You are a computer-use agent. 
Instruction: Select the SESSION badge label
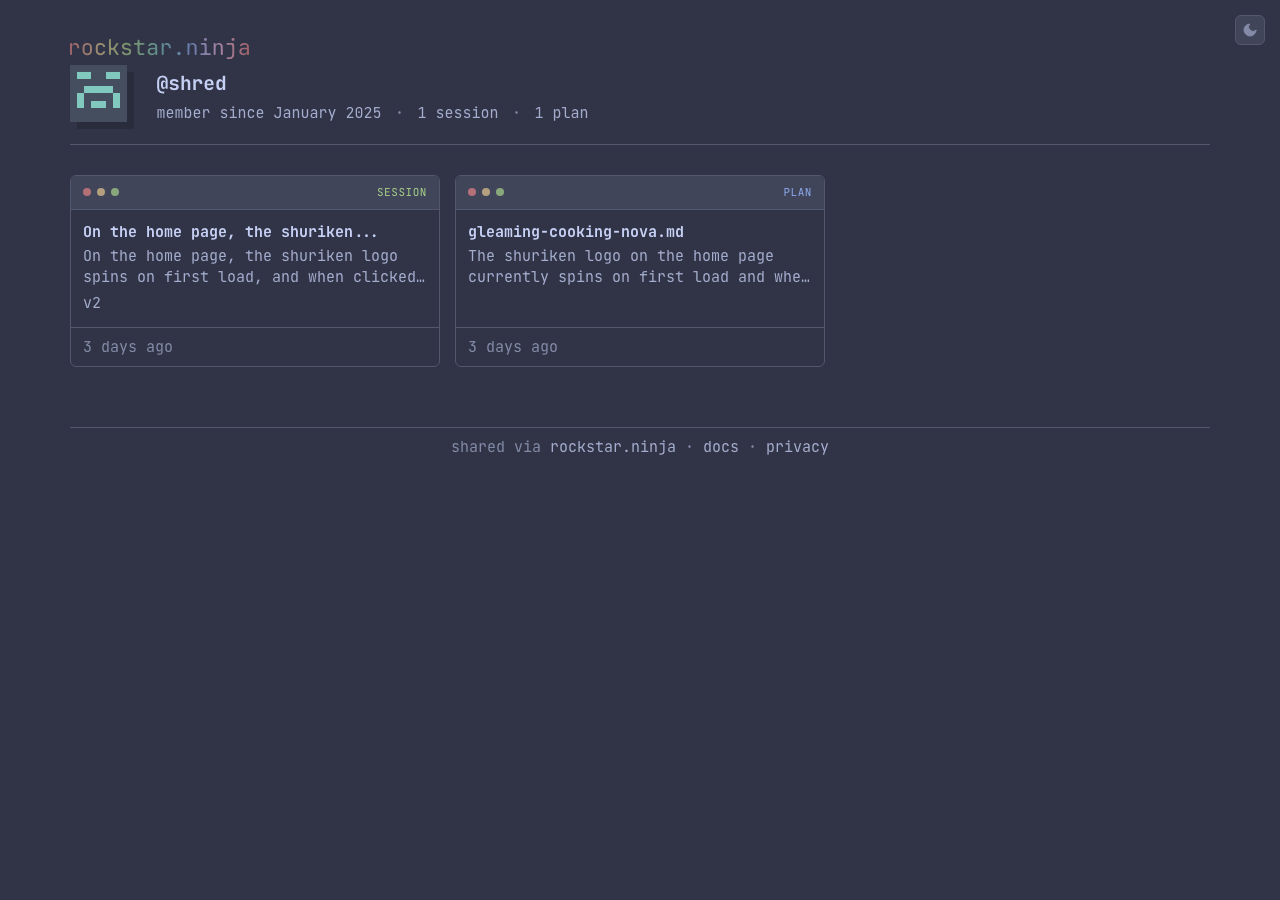pos(401,192)
